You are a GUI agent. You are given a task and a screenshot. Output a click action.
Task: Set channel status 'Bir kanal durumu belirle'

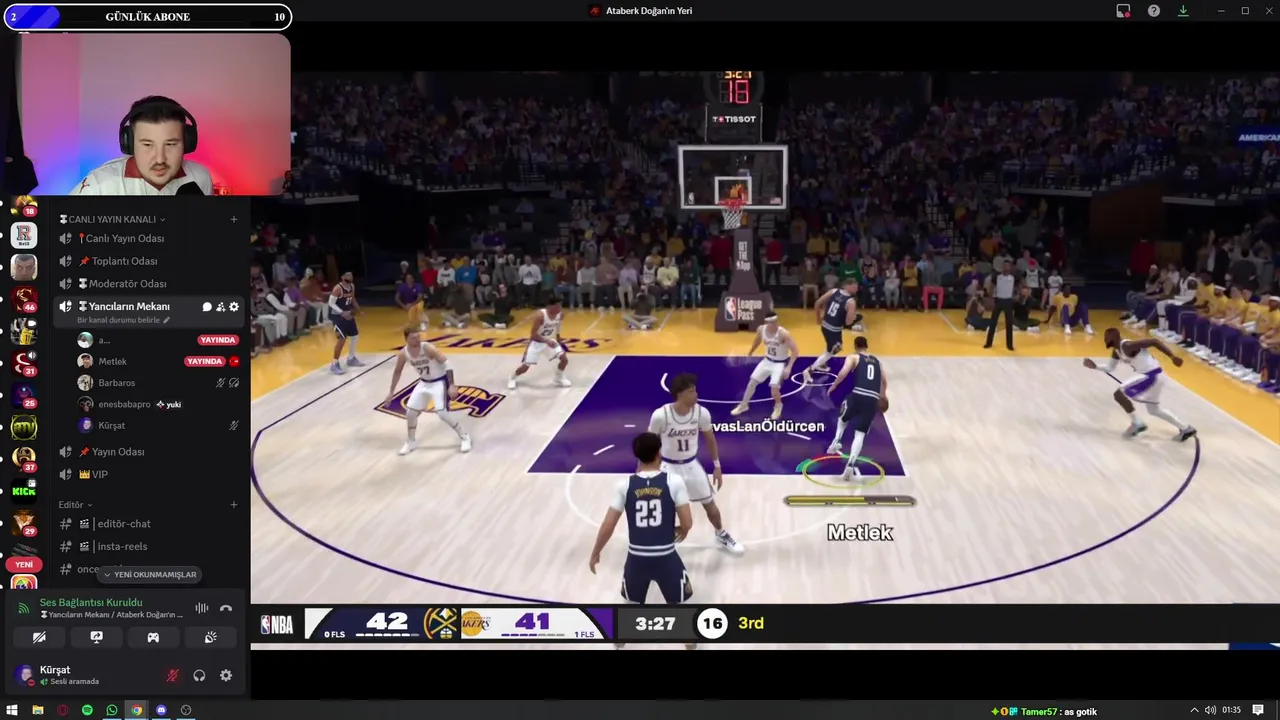(x=123, y=320)
